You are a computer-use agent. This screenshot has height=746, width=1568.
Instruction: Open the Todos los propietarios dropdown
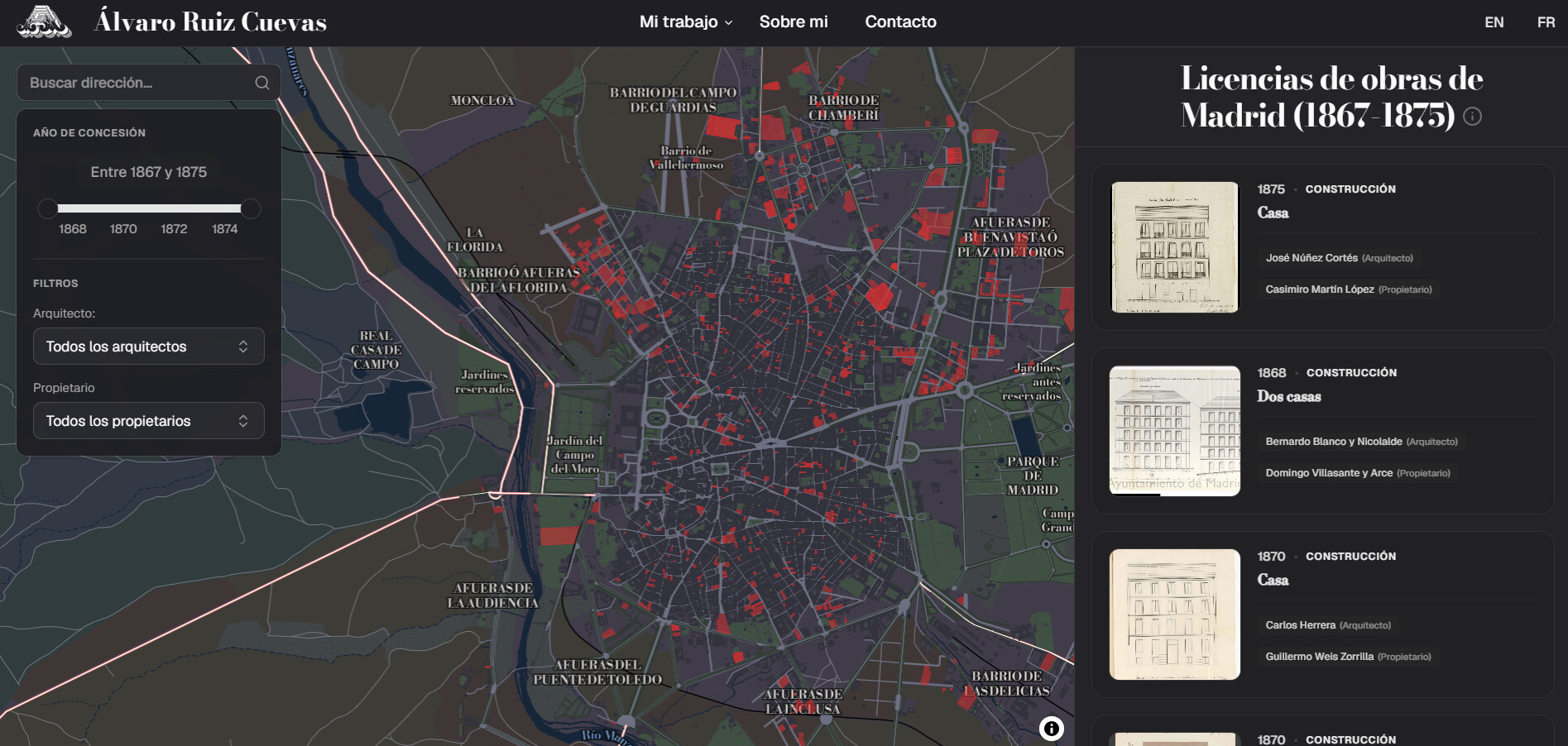tap(149, 421)
